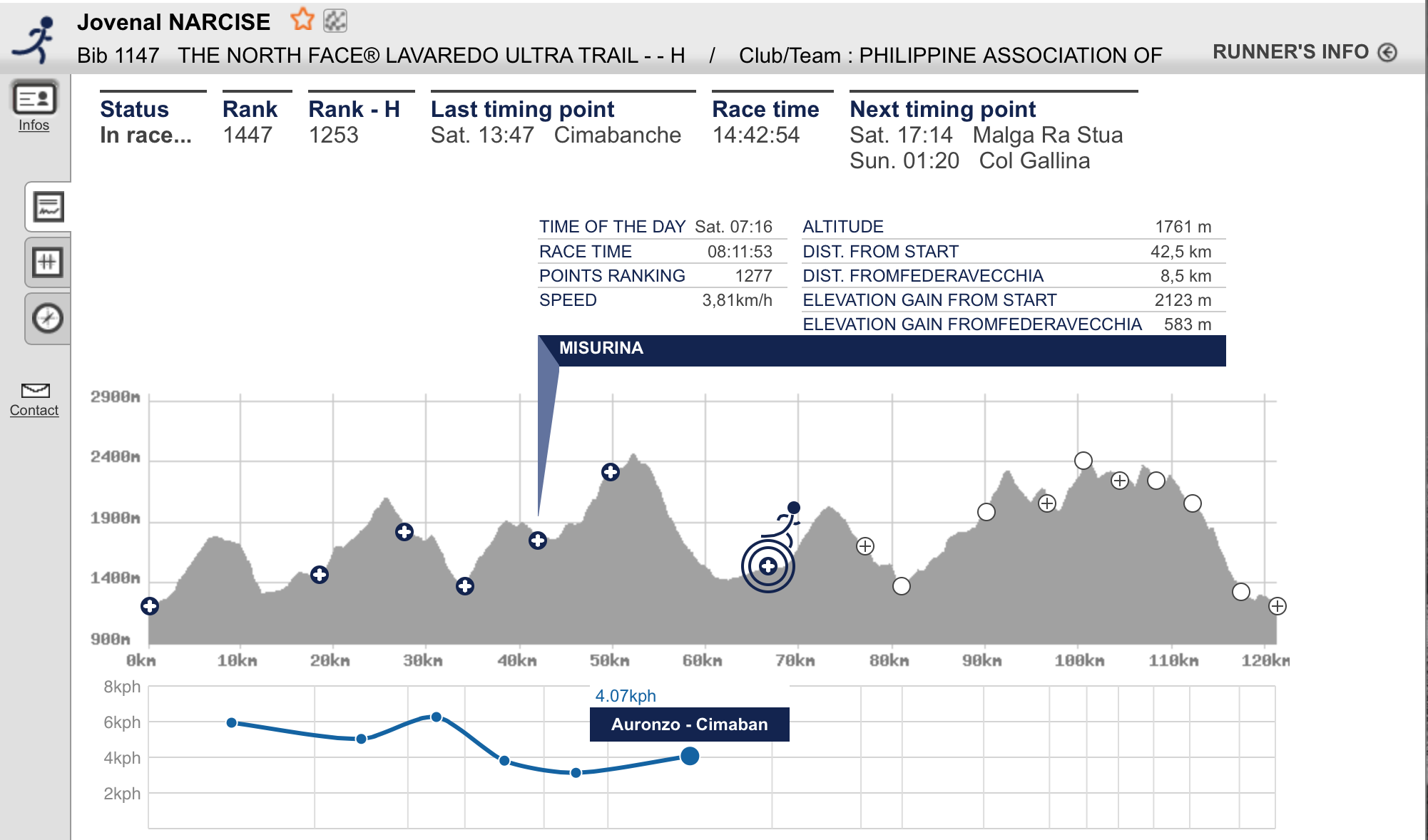
Task: Open the Infos card icon
Action: pyautogui.click(x=34, y=98)
